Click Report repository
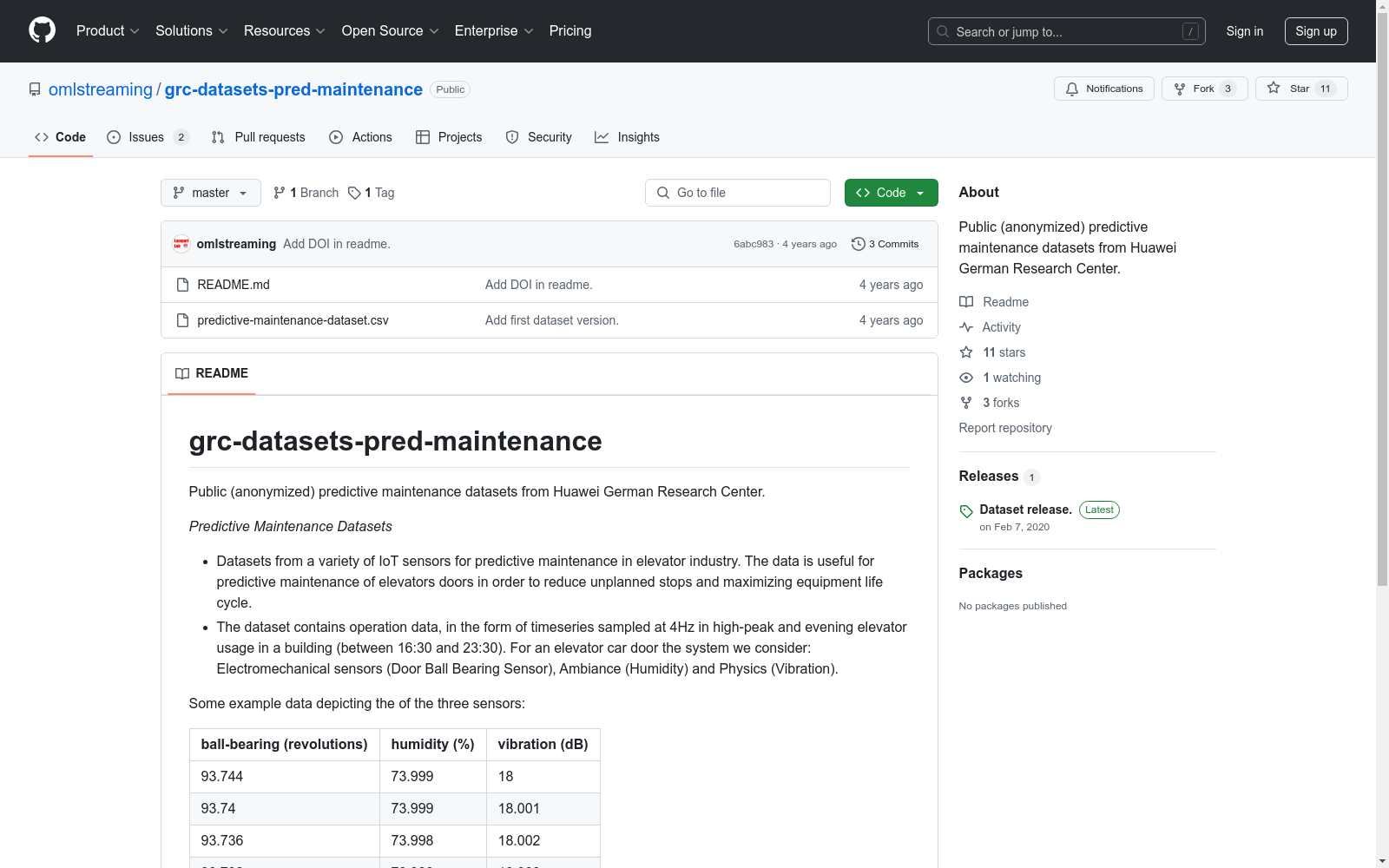Image resolution: width=1389 pixels, height=868 pixels. pos(1005,428)
